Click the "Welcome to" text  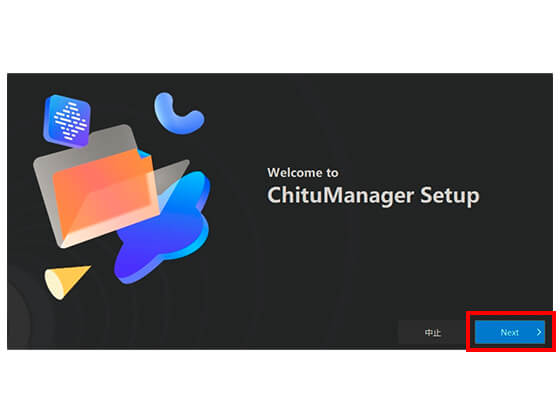302,173
